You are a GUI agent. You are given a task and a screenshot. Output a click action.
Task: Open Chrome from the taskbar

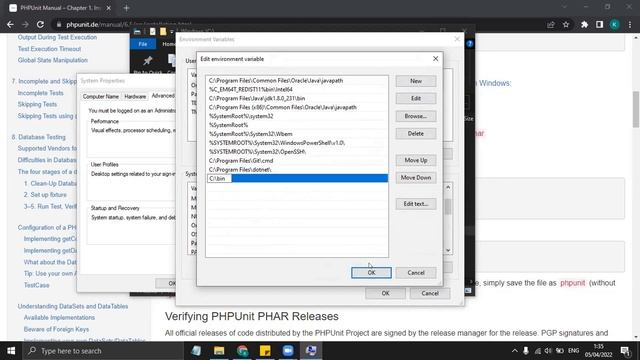(242, 351)
